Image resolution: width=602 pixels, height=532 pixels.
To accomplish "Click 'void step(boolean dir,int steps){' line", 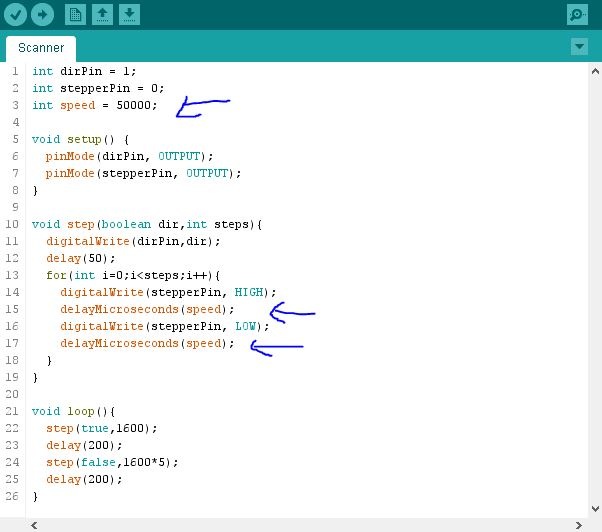I will pos(147,224).
